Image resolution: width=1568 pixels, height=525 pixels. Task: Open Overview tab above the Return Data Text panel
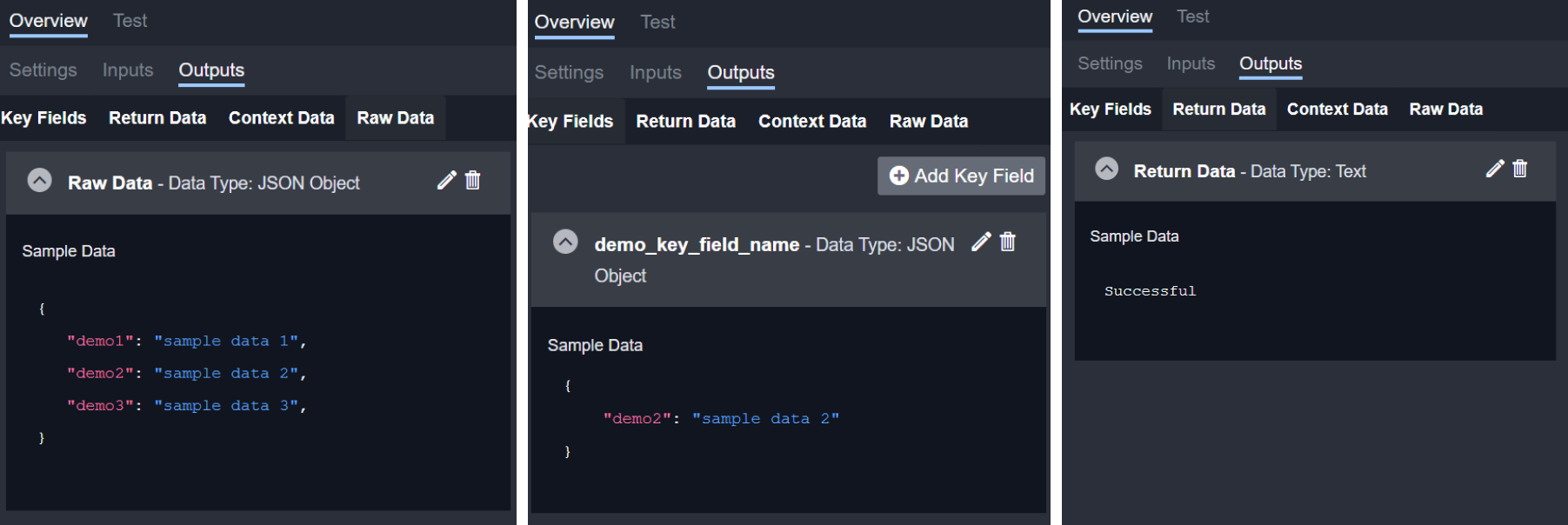tap(1114, 17)
